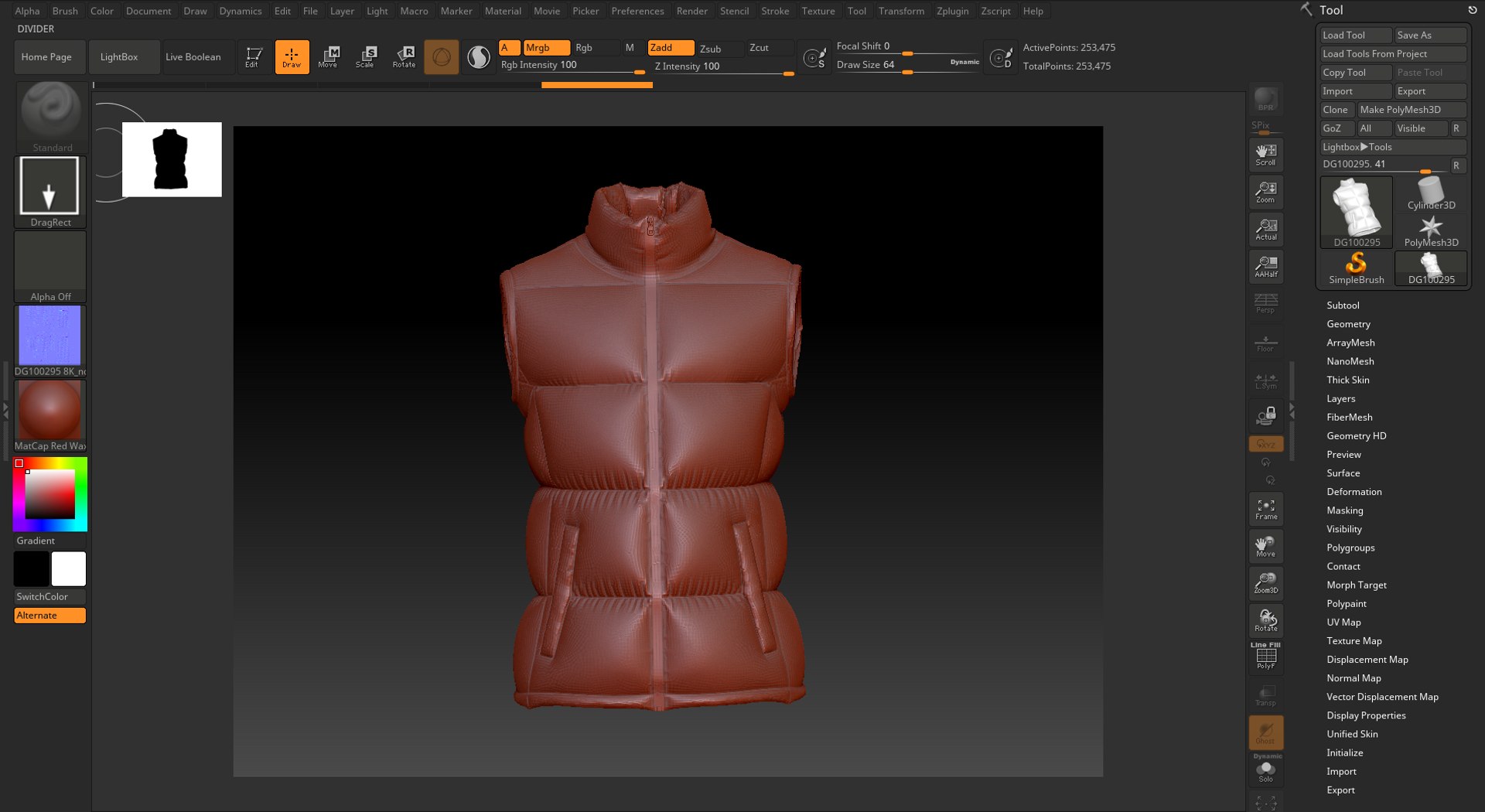The image size is (1485, 812).
Task: Toggle the Floor grid
Action: point(1265,343)
